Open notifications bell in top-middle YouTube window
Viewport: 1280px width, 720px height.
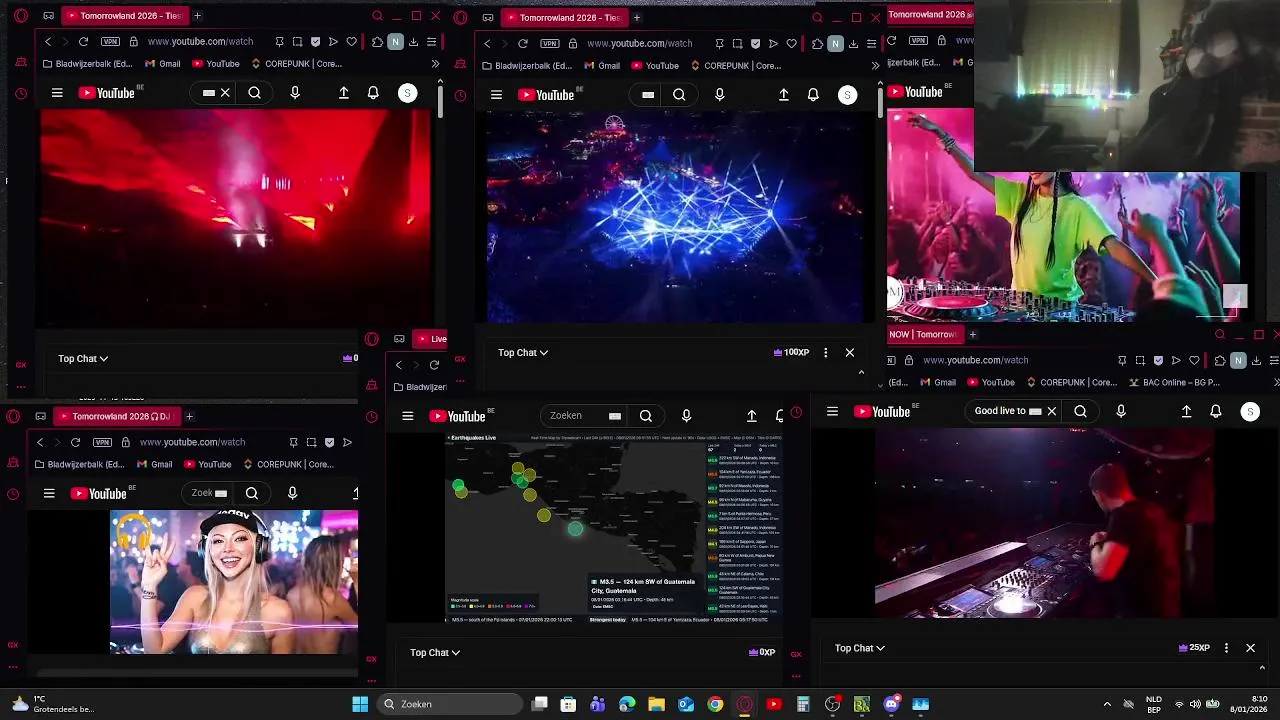pyautogui.click(x=813, y=95)
